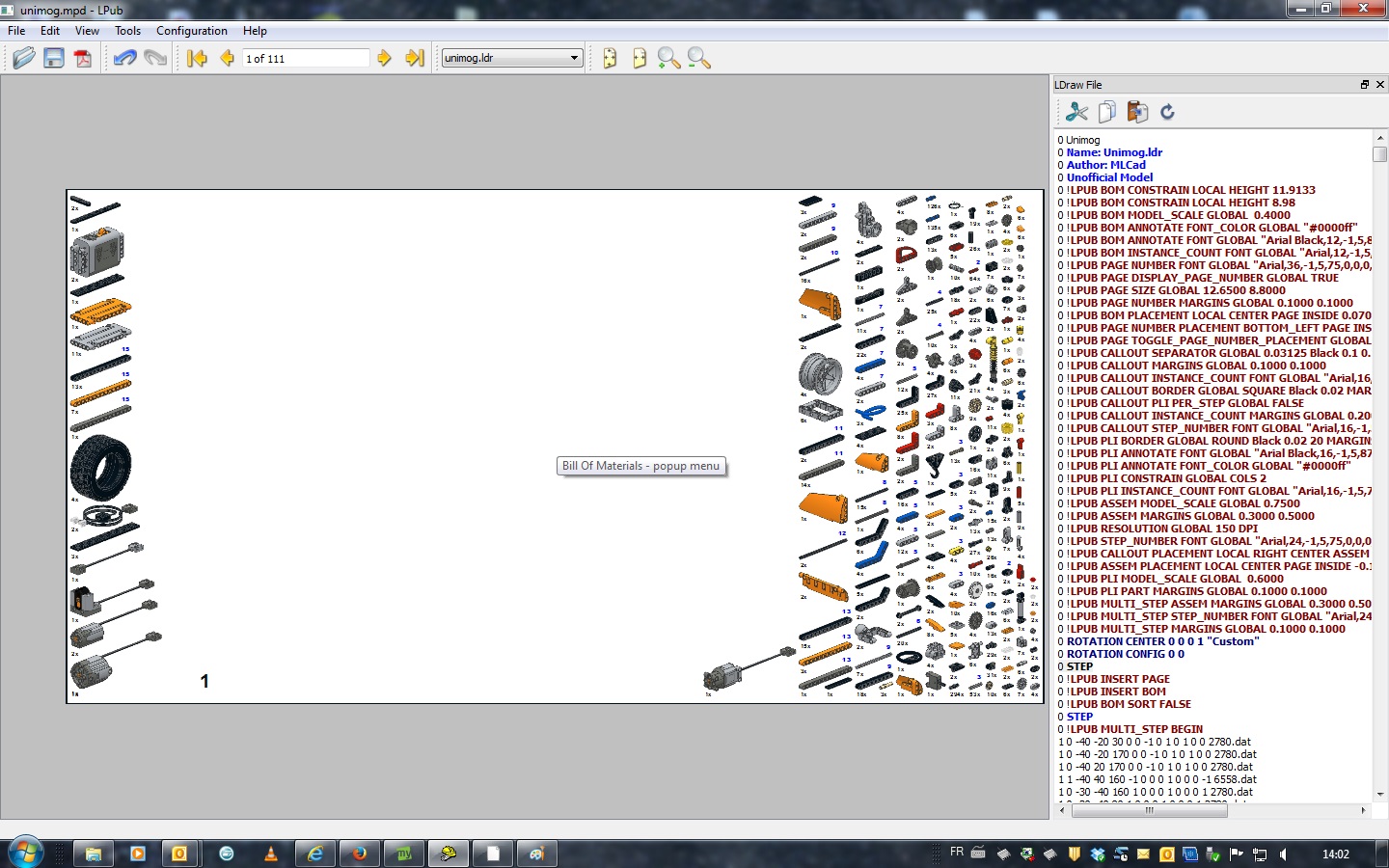Jump to the first page

197,58
